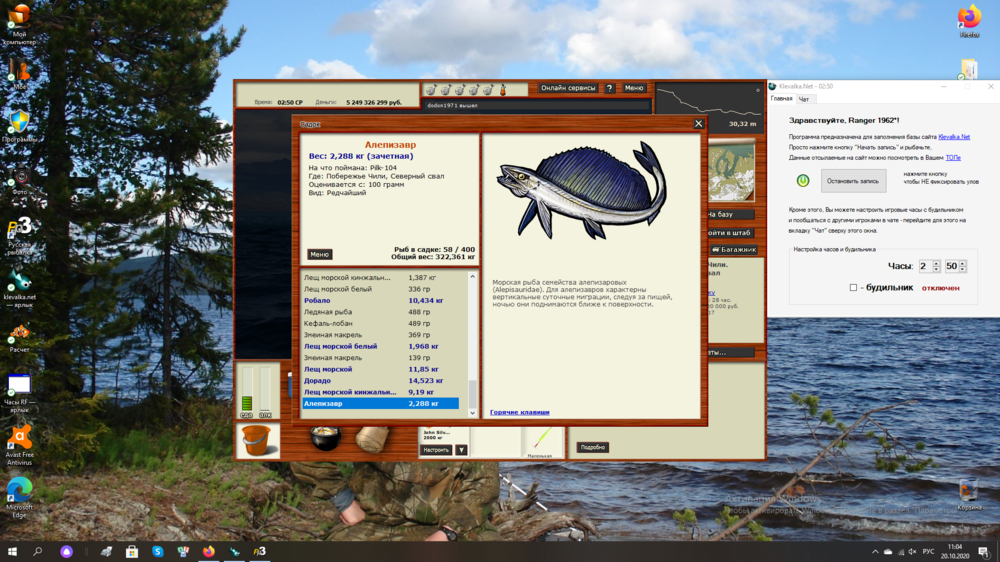Open the Фото desktop icon
1000x562 pixels.
tap(19, 180)
